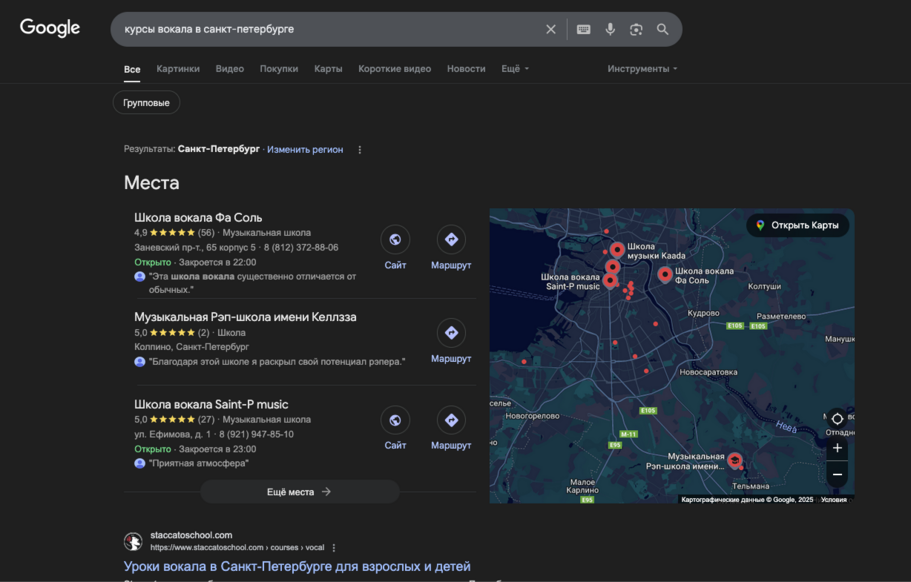Image resolution: width=911 pixels, height=582 pixels.
Task: Click the review quote "Приятная атмосфера"
Action: point(199,464)
